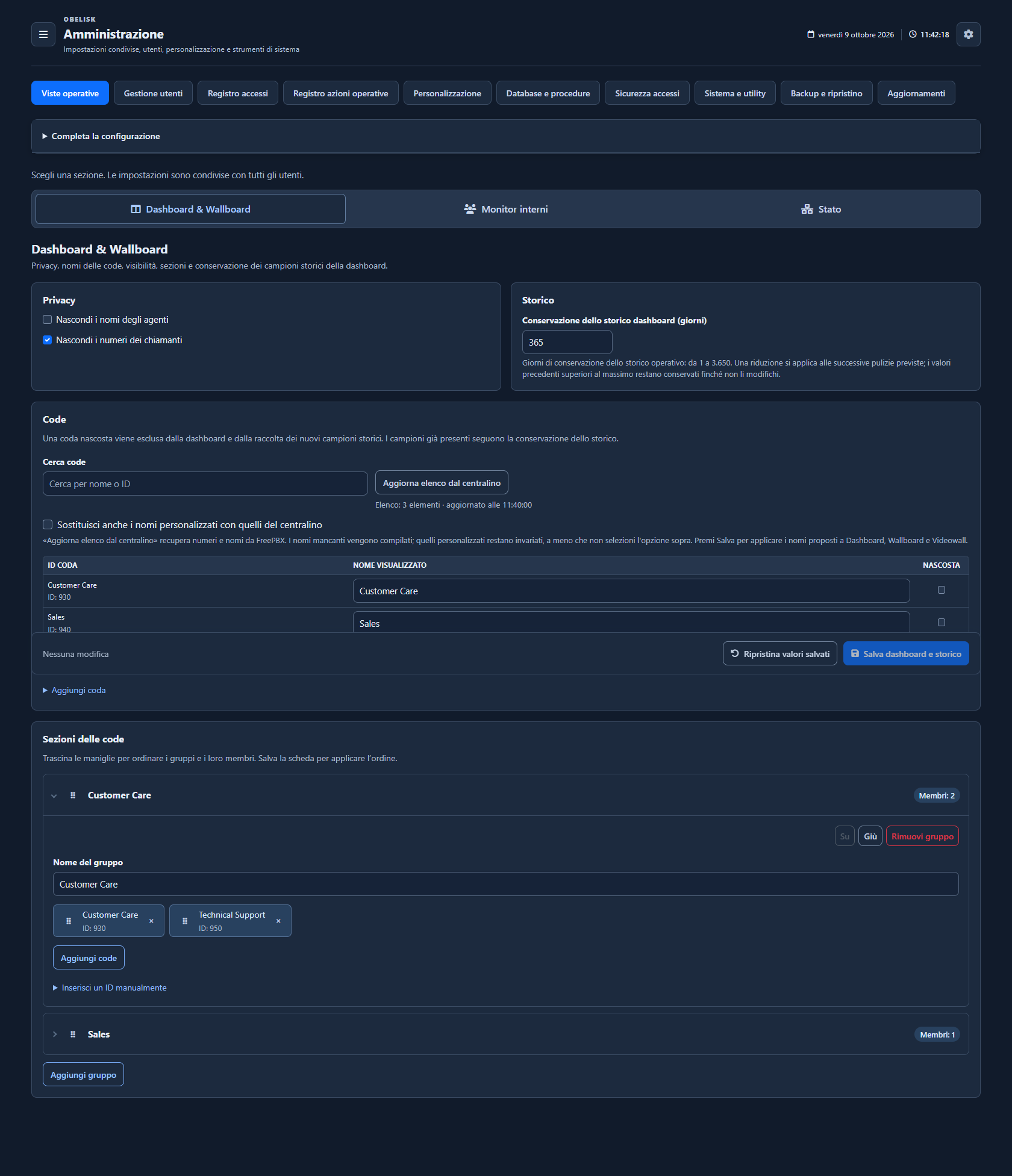Switch to Registro accessi tab
1012x1176 pixels.
(x=238, y=93)
